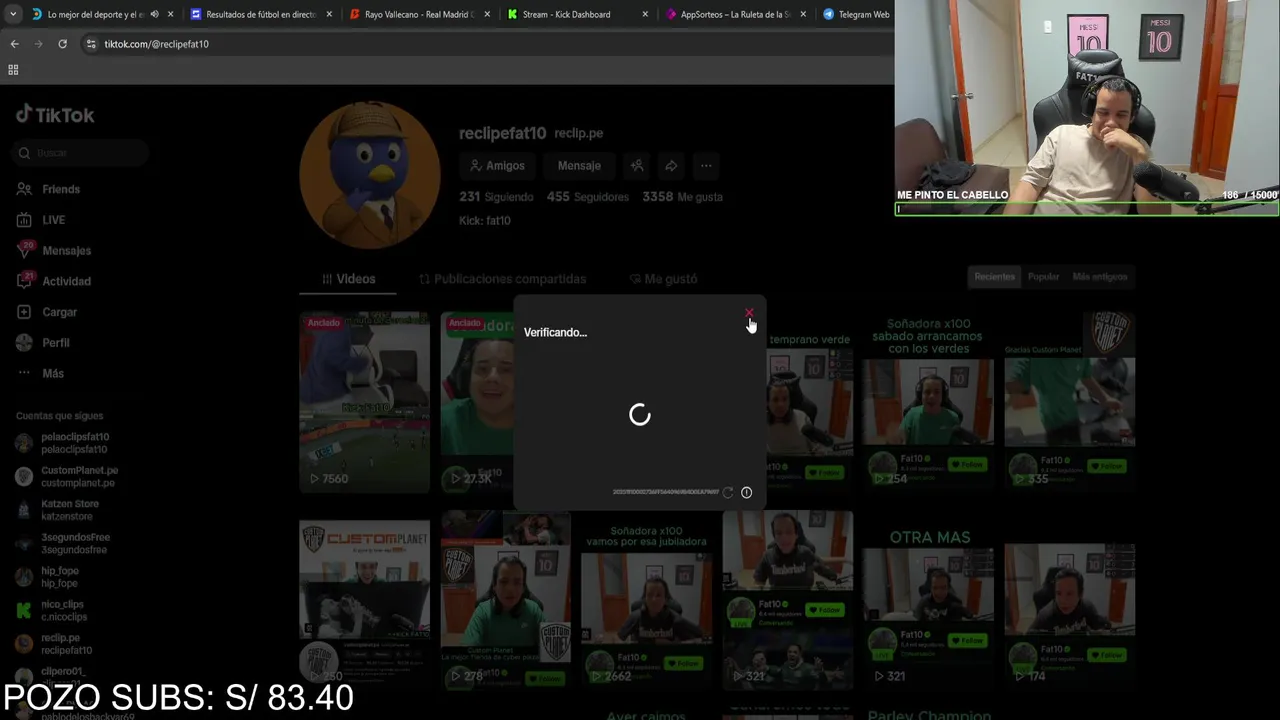Close the AppSorteos tab

pyautogui.click(x=803, y=14)
